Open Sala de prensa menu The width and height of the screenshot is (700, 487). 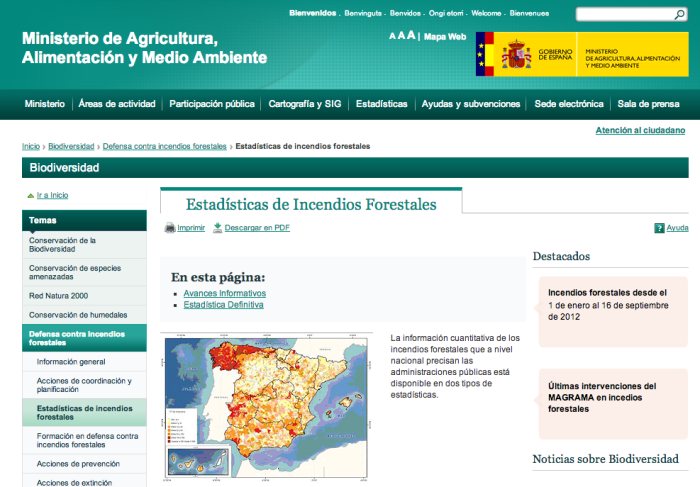tap(648, 104)
